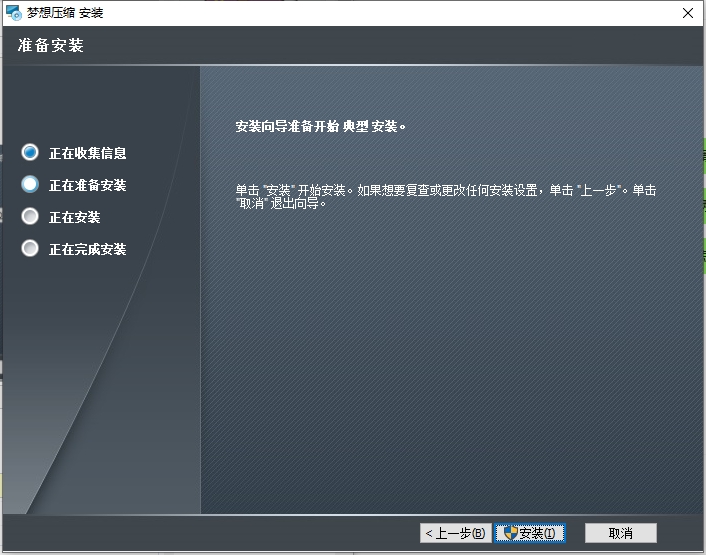Select the 正在完成安装 step indicator
The width and height of the screenshot is (706, 555).
coord(30,248)
